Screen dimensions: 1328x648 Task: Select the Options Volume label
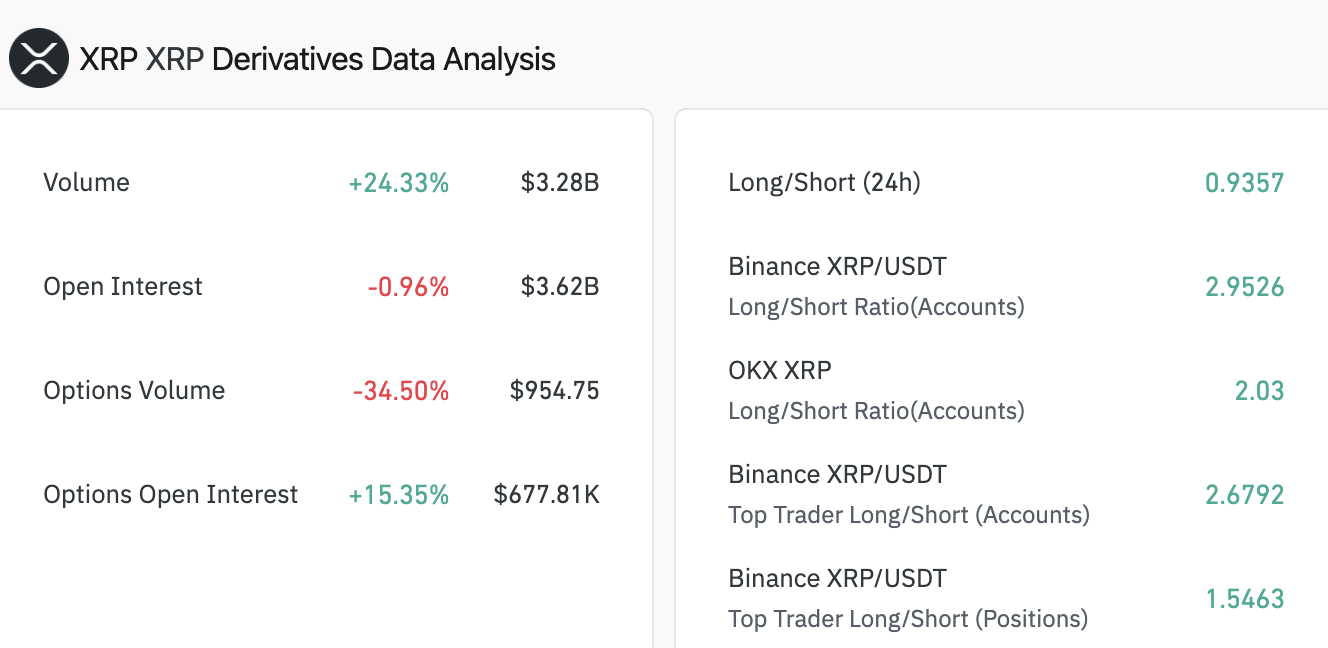134,391
